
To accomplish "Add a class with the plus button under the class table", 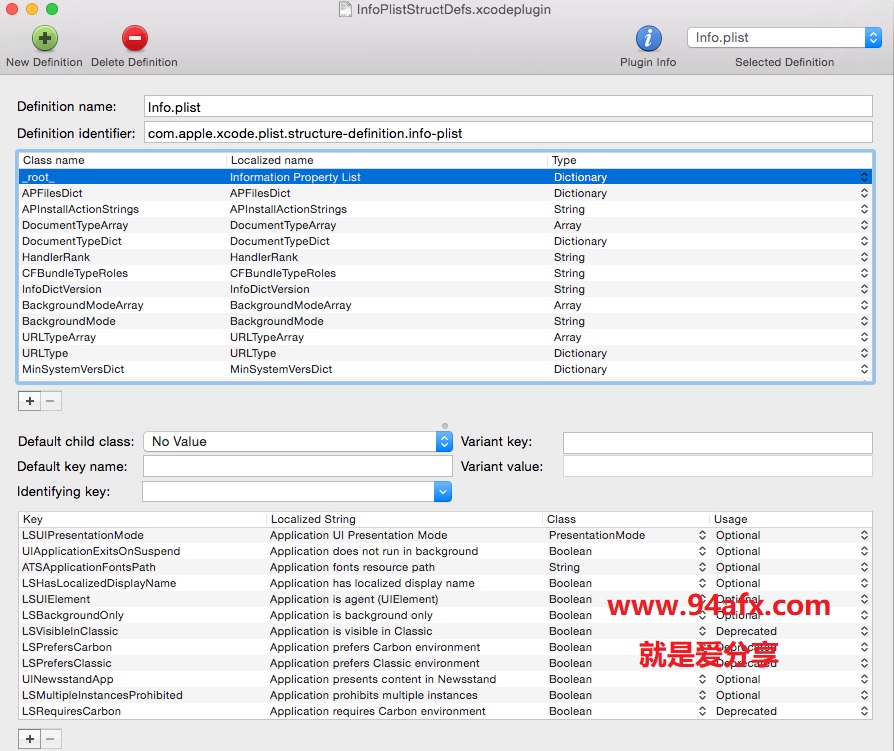I will (29, 401).
